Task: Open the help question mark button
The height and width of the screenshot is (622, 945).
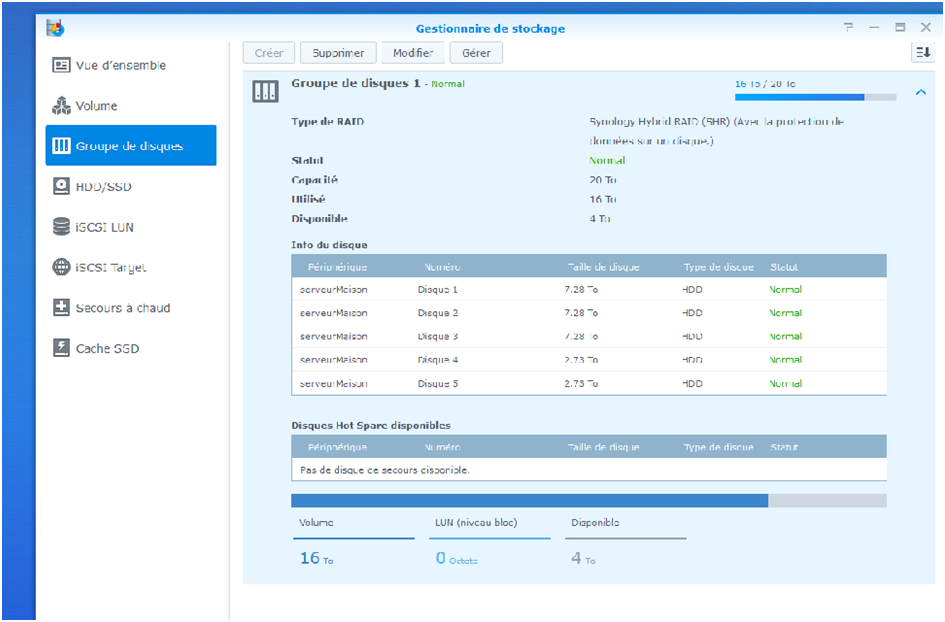Action: click(x=848, y=28)
